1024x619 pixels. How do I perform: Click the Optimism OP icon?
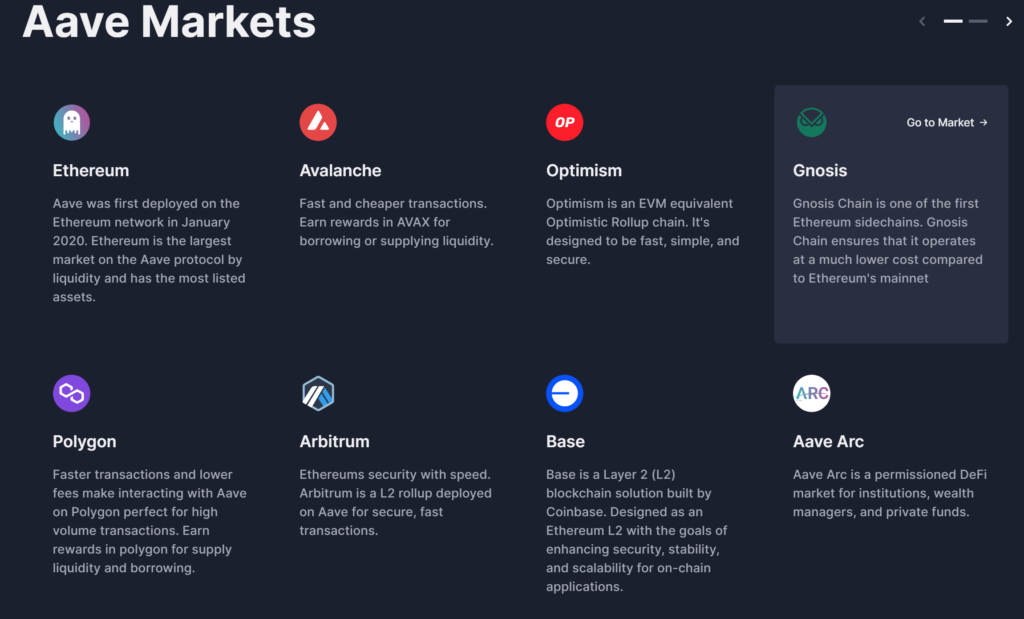564,122
